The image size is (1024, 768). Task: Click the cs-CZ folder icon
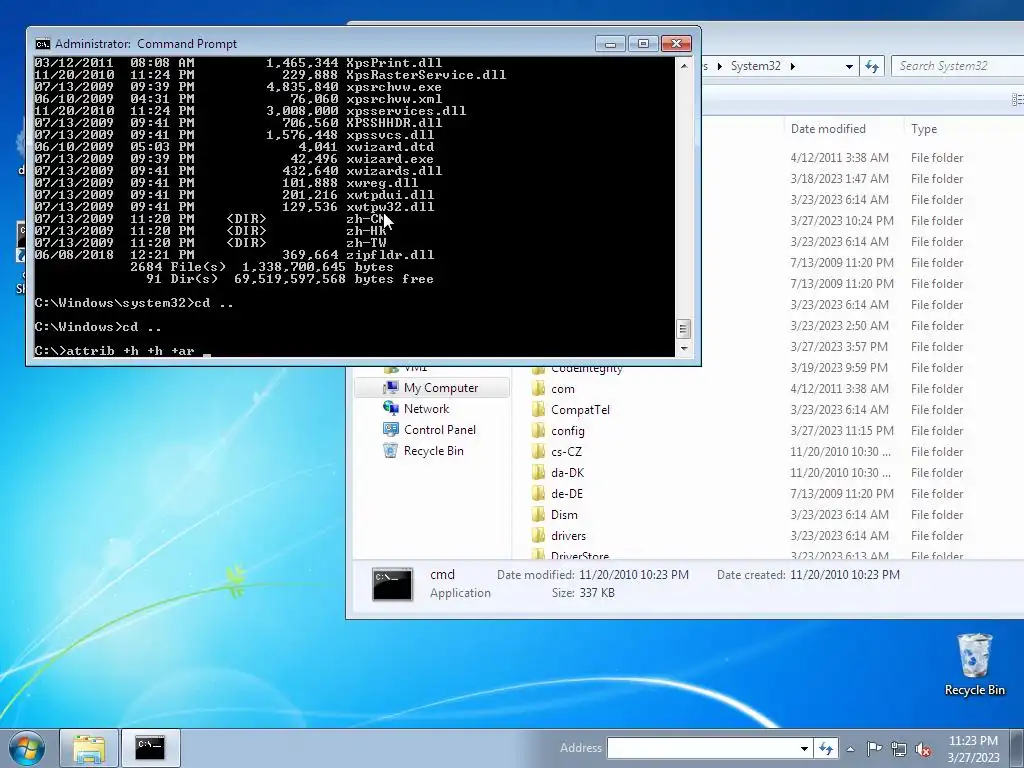(x=539, y=452)
